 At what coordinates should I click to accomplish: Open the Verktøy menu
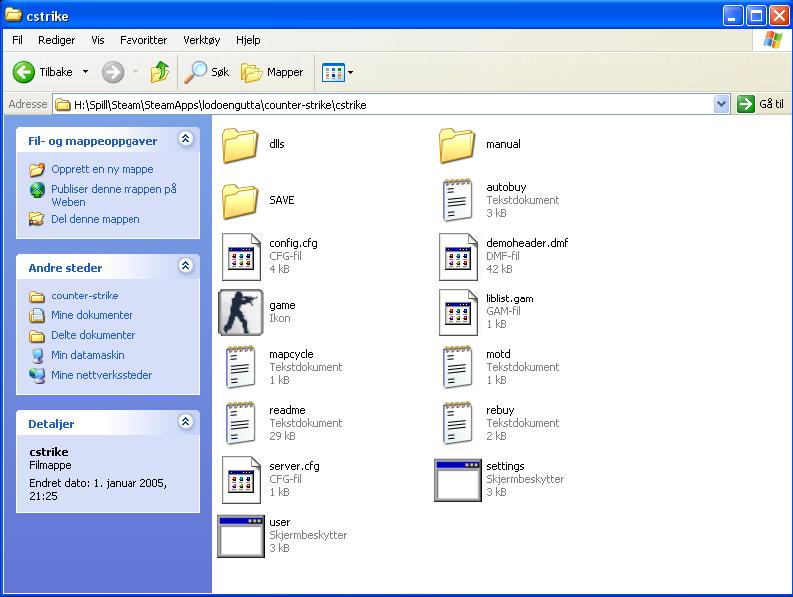[x=201, y=40]
